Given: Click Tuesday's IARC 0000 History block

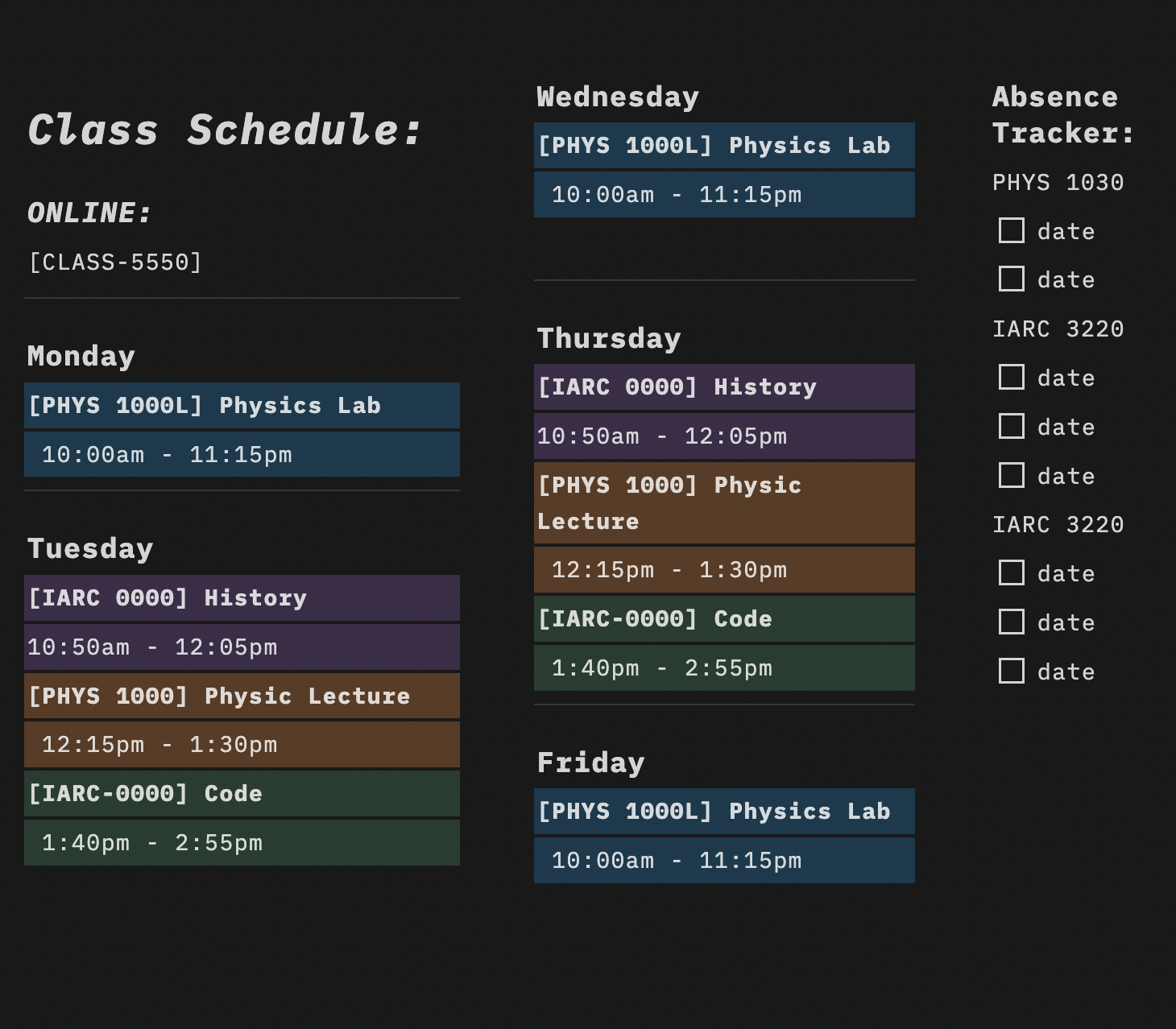Looking at the screenshot, I should 242,598.
